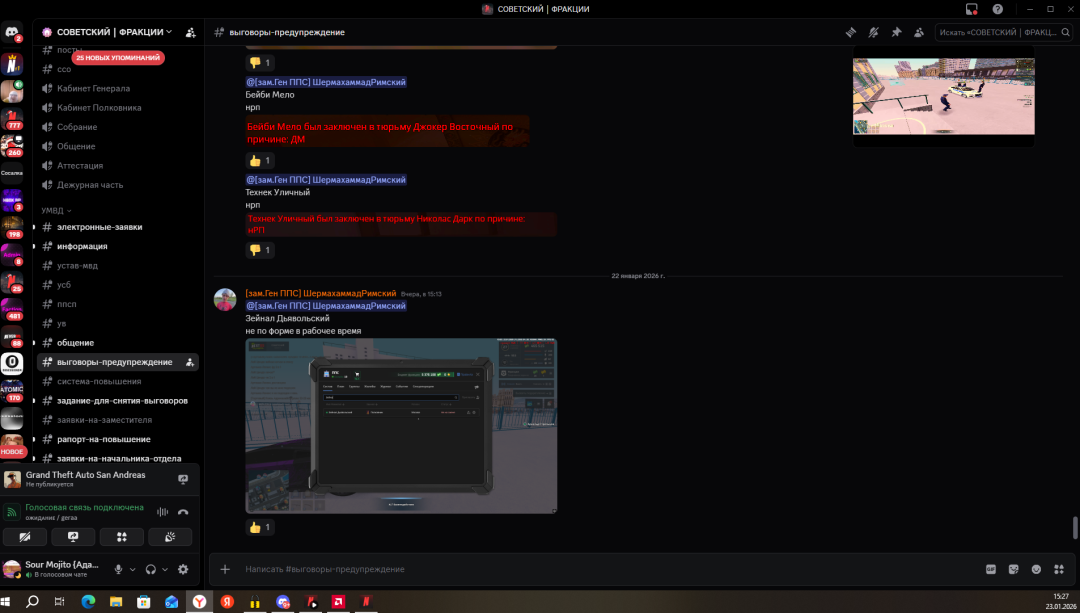Click the plus attachment button in message bar
This screenshot has width=1080, height=613.
[x=225, y=569]
